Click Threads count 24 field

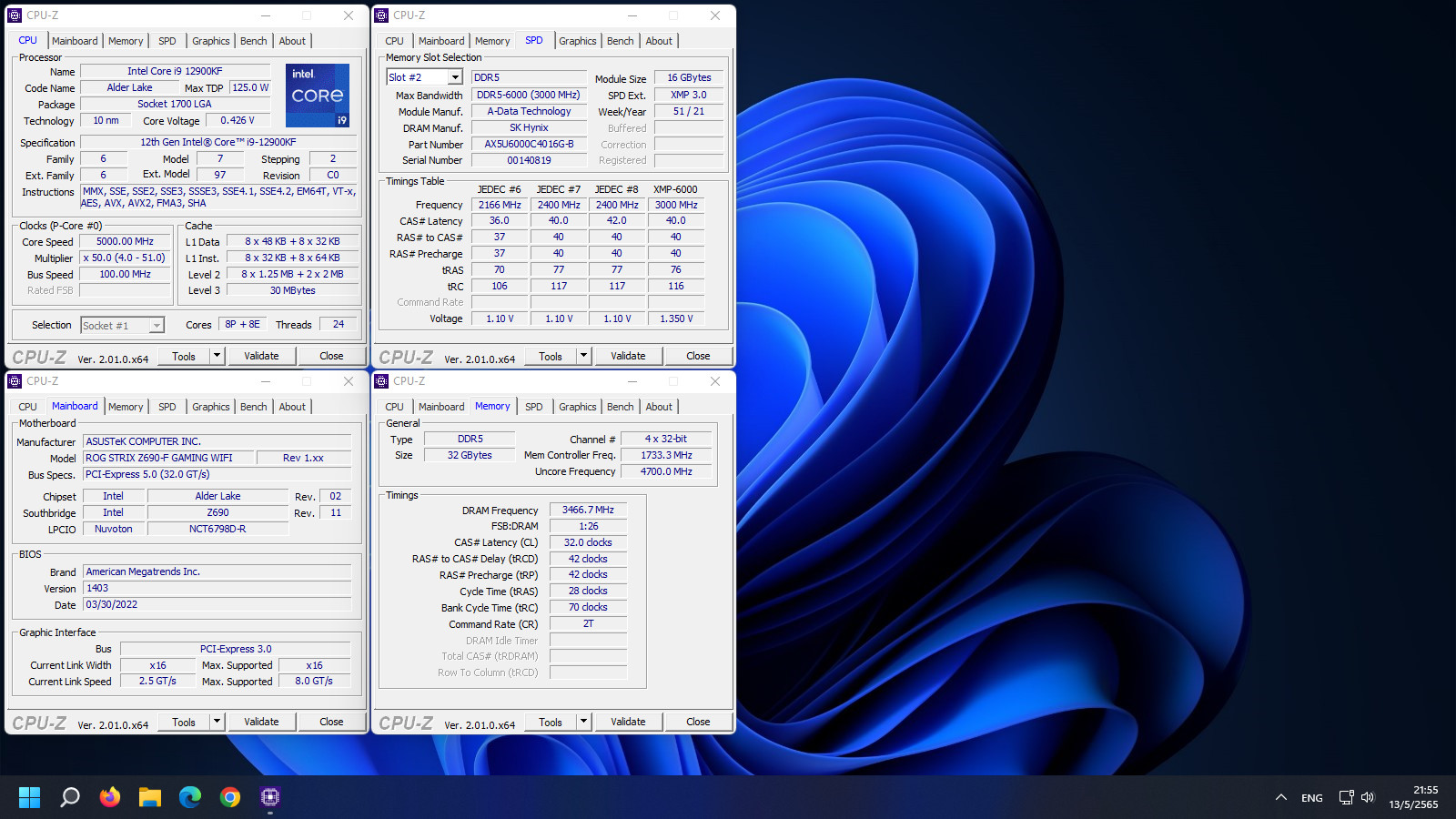pos(338,324)
